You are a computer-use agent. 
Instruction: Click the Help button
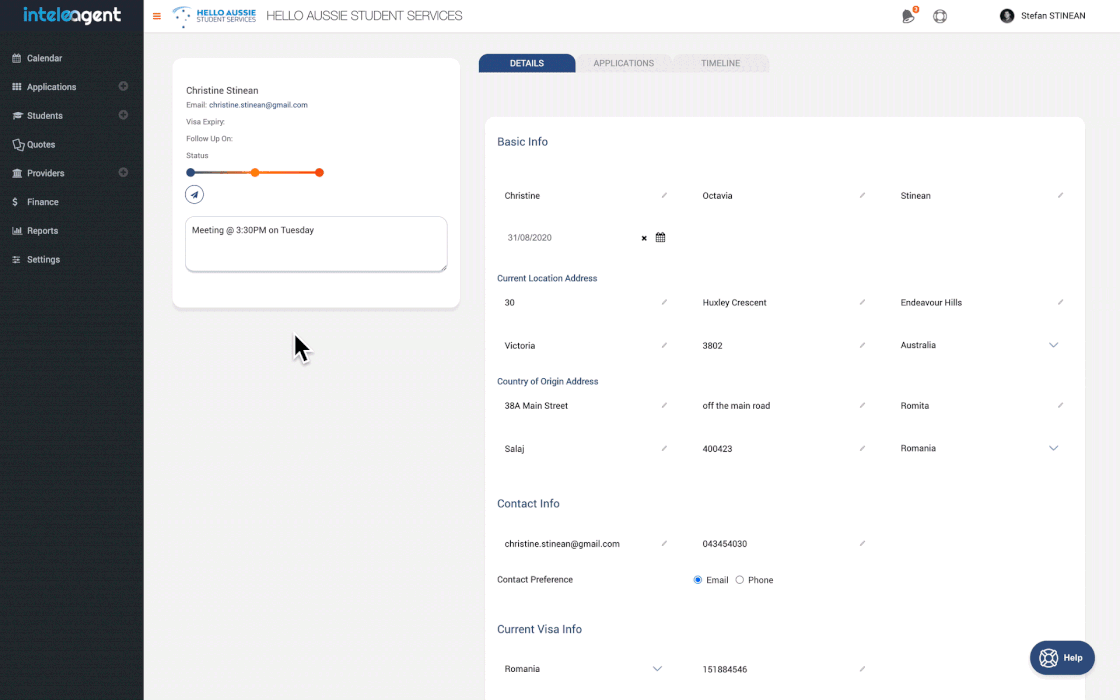click(1062, 658)
